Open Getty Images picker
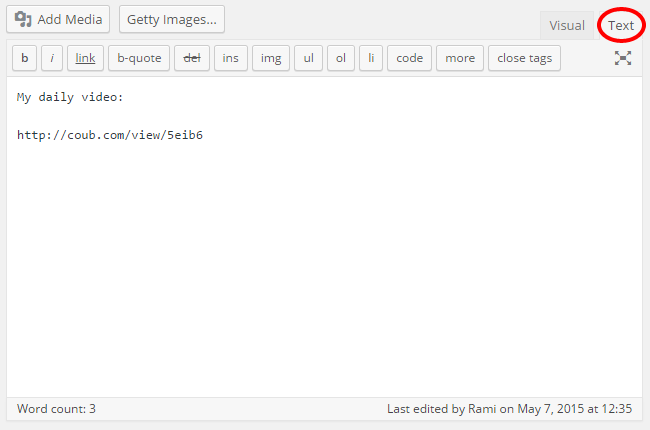The height and width of the screenshot is (430, 650). click(x=172, y=19)
